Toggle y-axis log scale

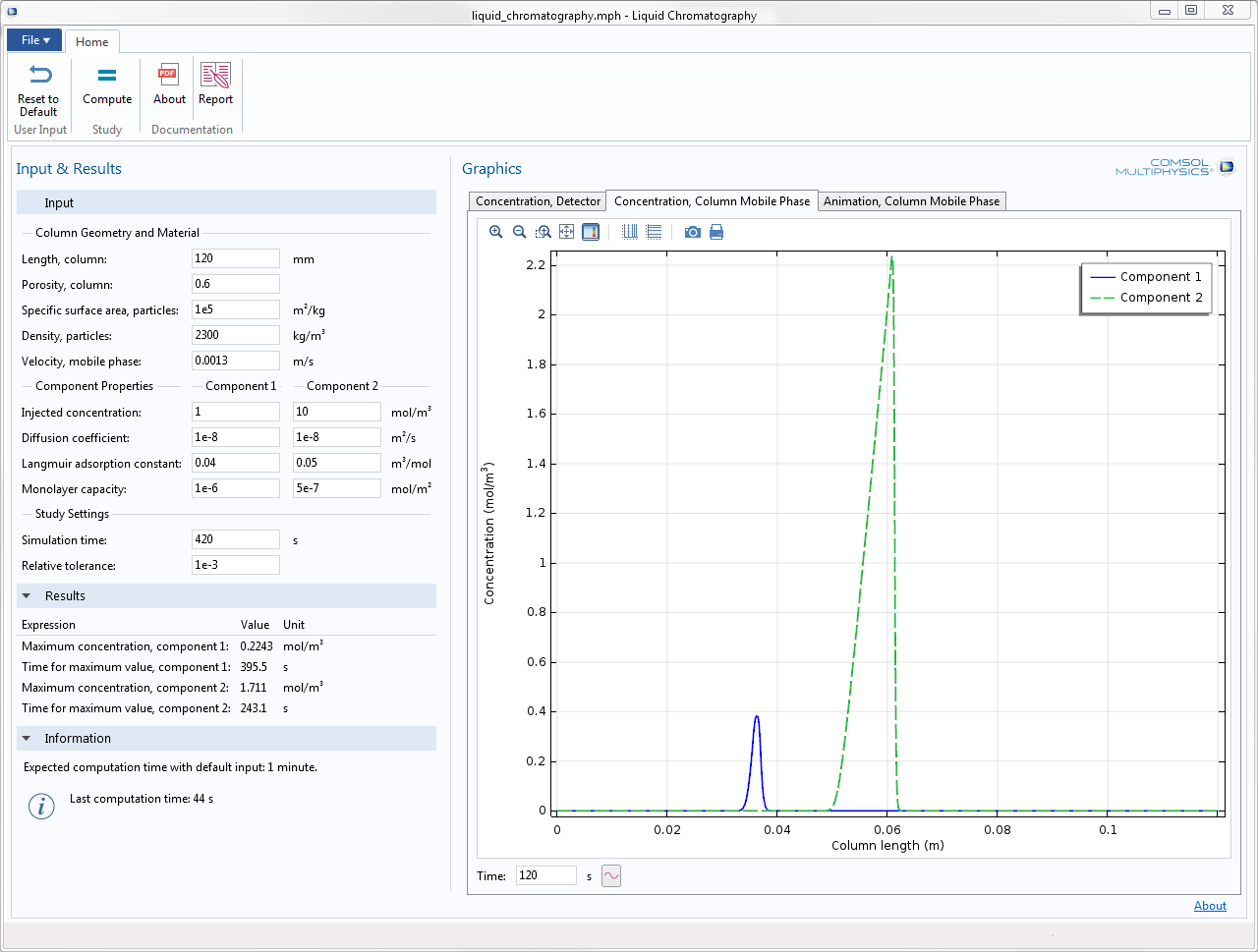(654, 232)
